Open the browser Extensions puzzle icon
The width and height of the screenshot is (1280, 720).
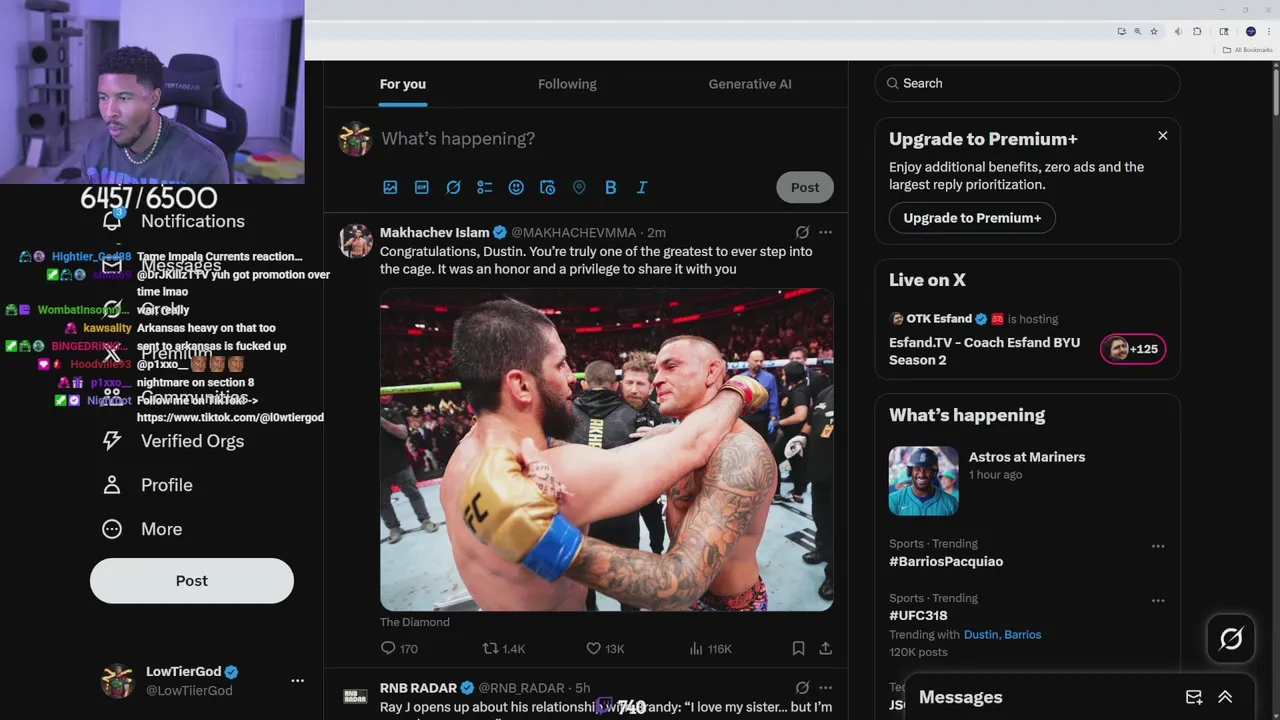pyautogui.click(x=1197, y=32)
